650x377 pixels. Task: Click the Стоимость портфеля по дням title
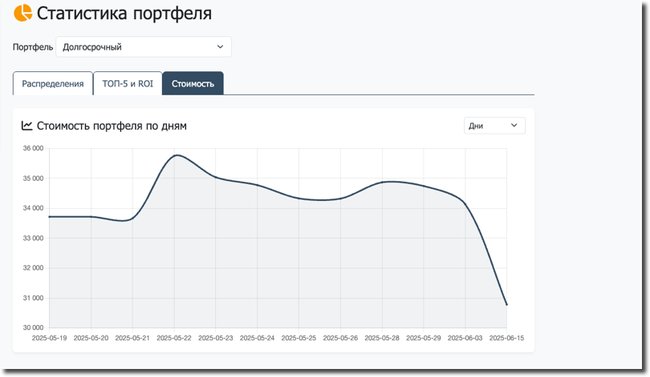(x=112, y=126)
